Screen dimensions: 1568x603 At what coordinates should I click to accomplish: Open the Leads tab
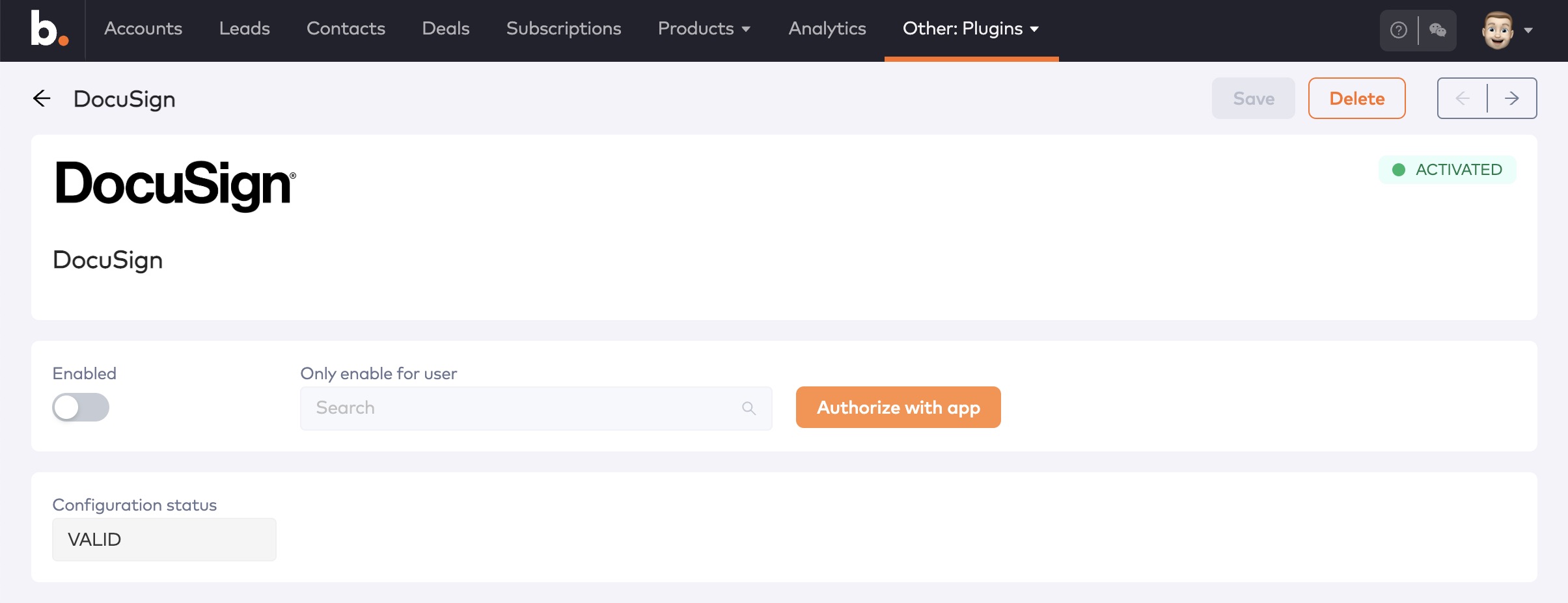pos(244,29)
